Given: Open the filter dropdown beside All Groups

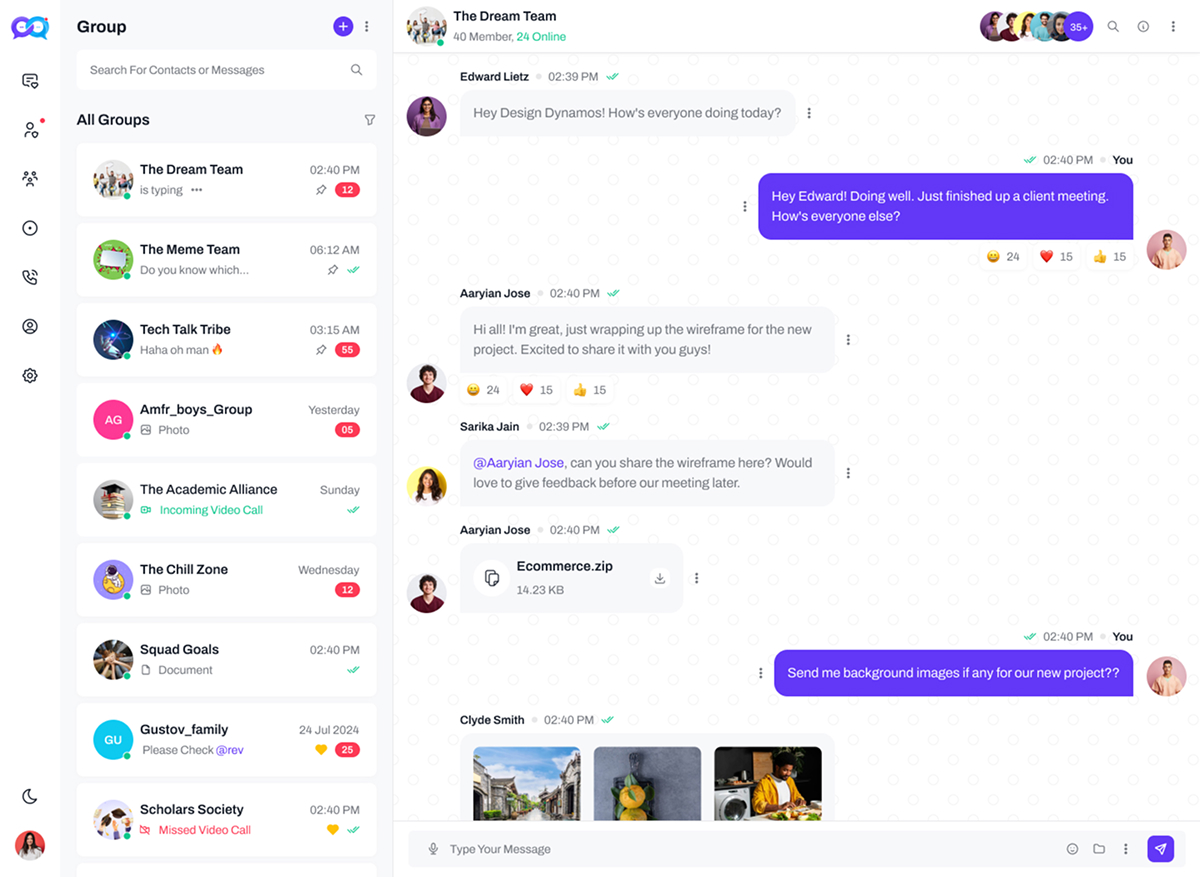Looking at the screenshot, I should click(370, 120).
